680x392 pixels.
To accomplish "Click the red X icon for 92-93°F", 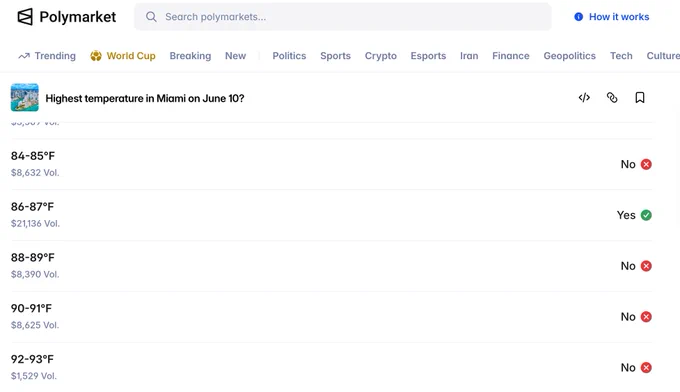I will pos(646,367).
